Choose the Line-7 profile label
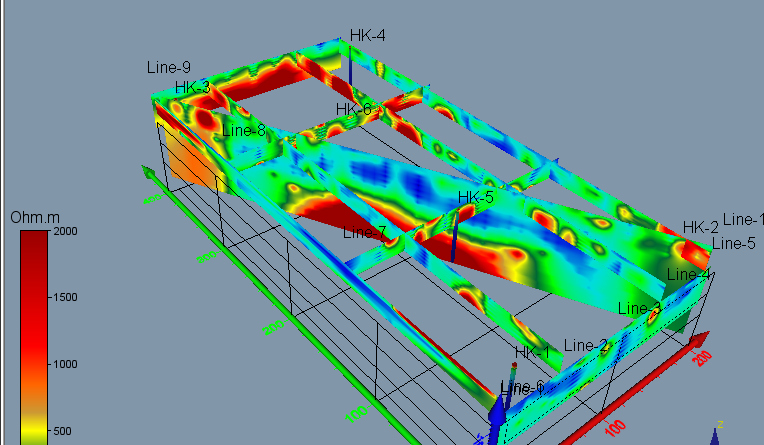 pyautogui.click(x=364, y=233)
